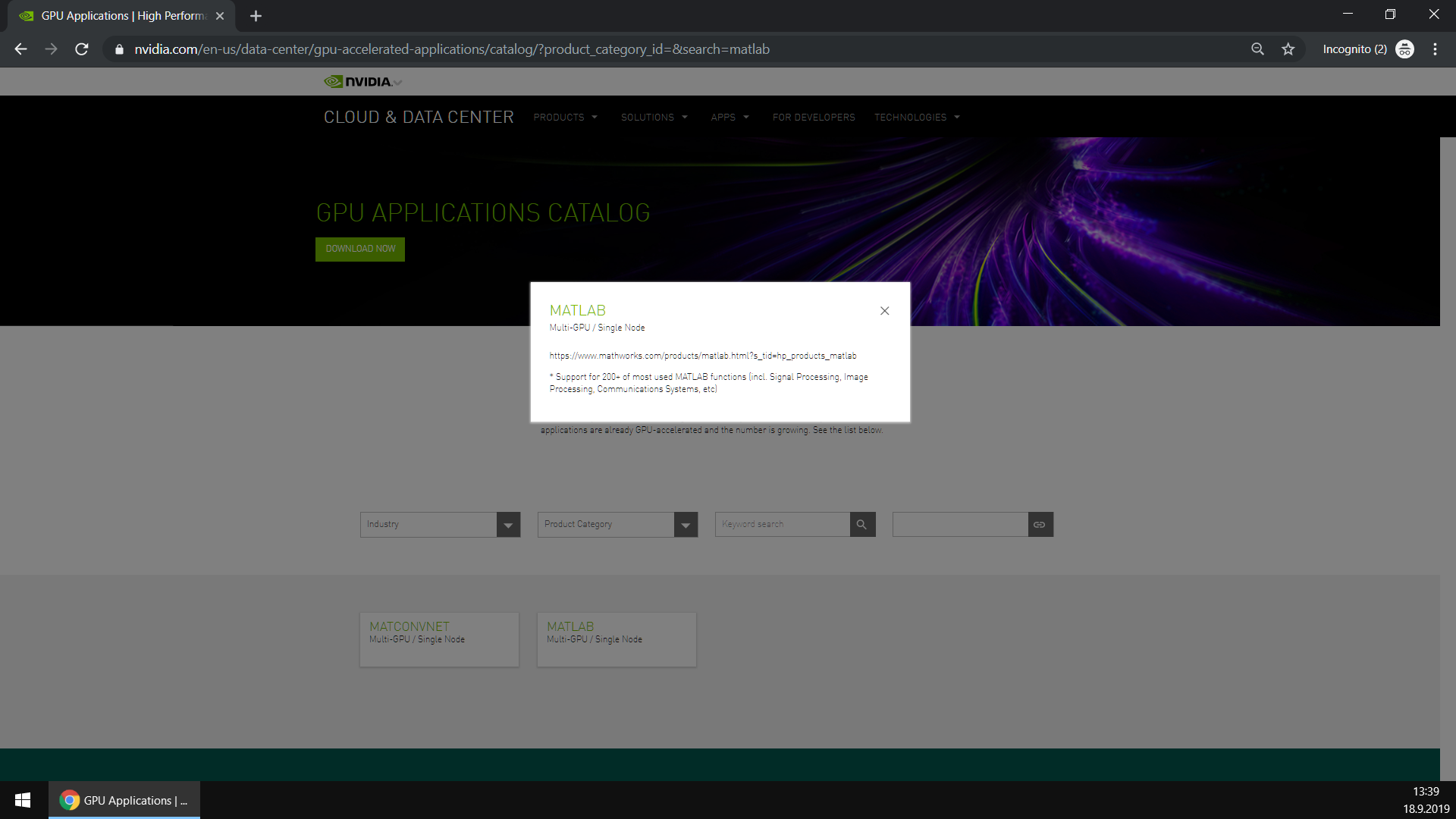Screen dimensions: 1456x819
Task: Reload the page
Action: click(x=82, y=49)
